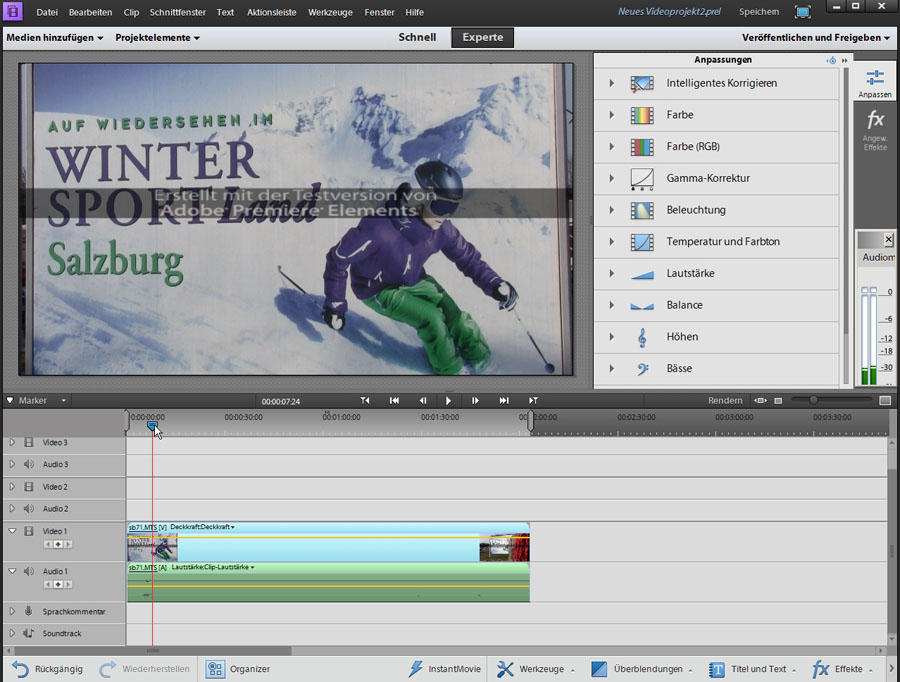Click the Lautstärke wedge icon

click(x=642, y=275)
